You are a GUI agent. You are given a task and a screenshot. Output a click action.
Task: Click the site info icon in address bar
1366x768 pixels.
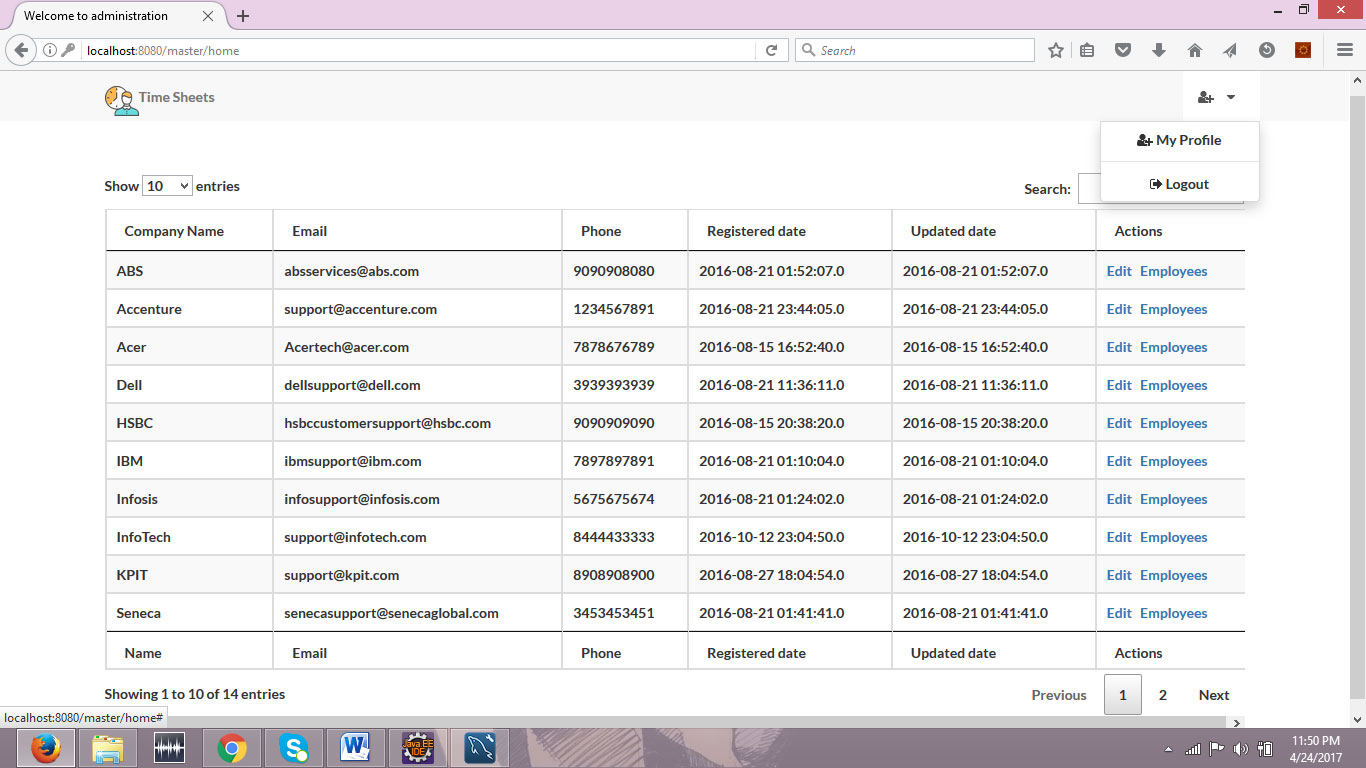(x=50, y=51)
